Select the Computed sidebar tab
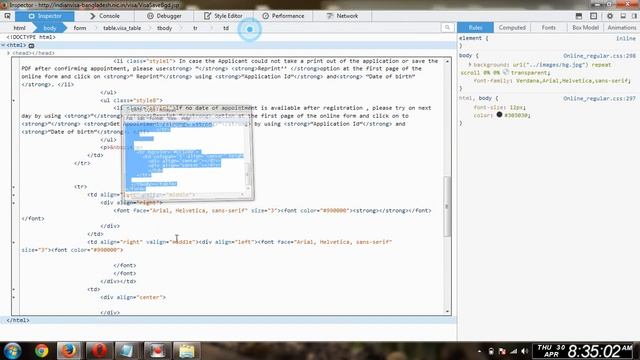The height and width of the screenshot is (360, 640). [512, 27]
